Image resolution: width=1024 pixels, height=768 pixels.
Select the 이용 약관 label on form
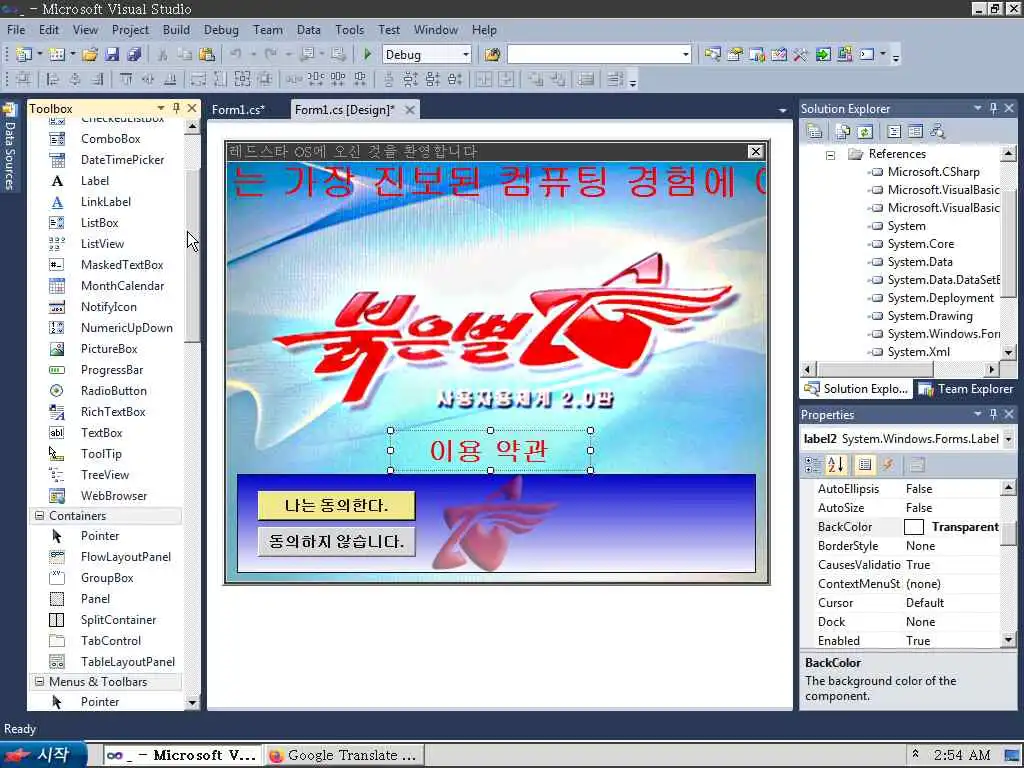[490, 450]
